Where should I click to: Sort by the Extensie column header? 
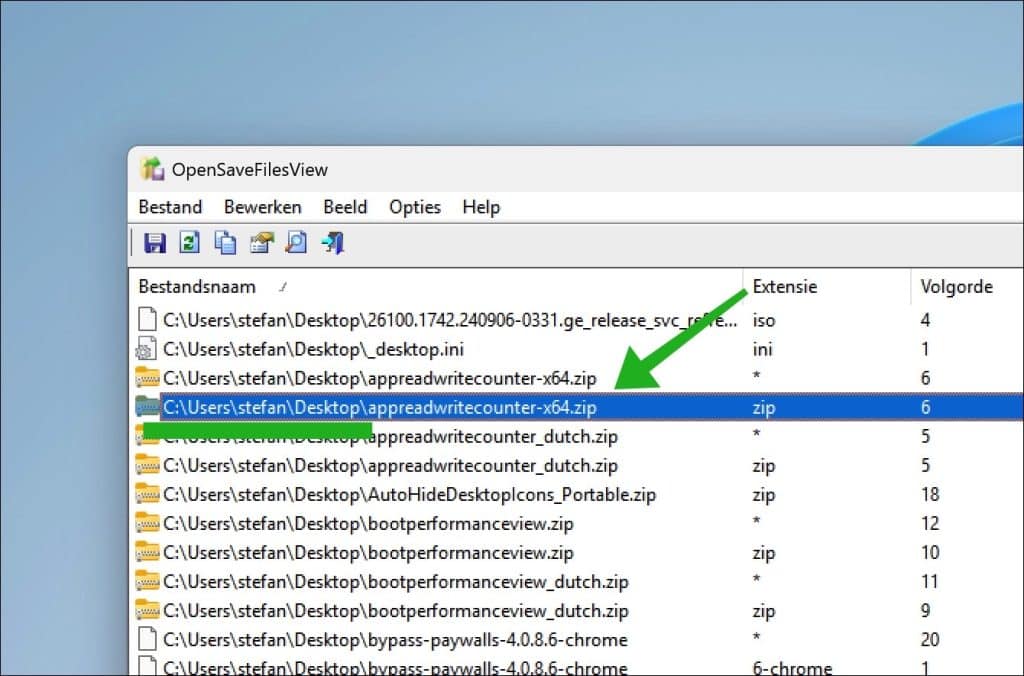[784, 287]
